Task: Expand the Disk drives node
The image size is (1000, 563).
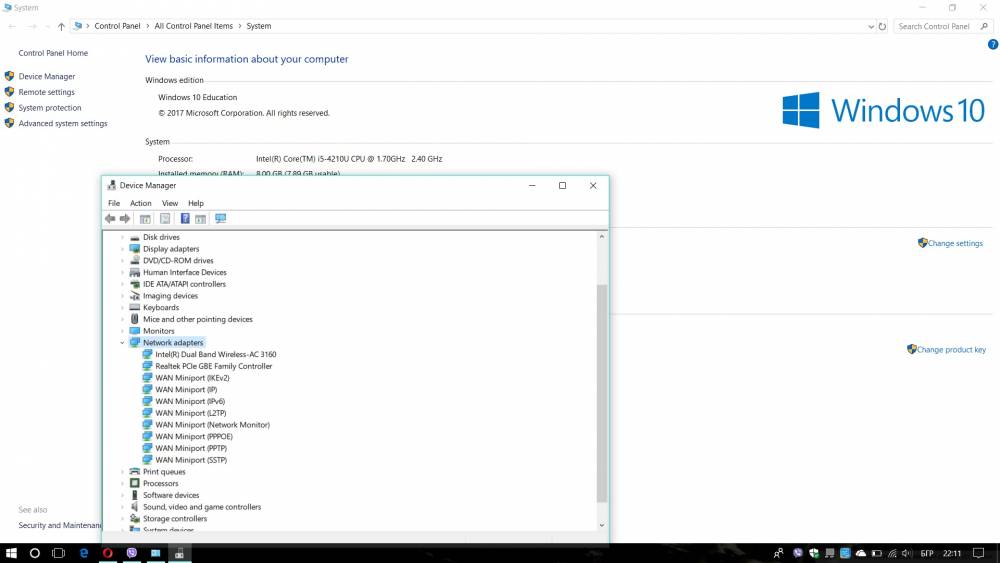Action: pos(122,237)
